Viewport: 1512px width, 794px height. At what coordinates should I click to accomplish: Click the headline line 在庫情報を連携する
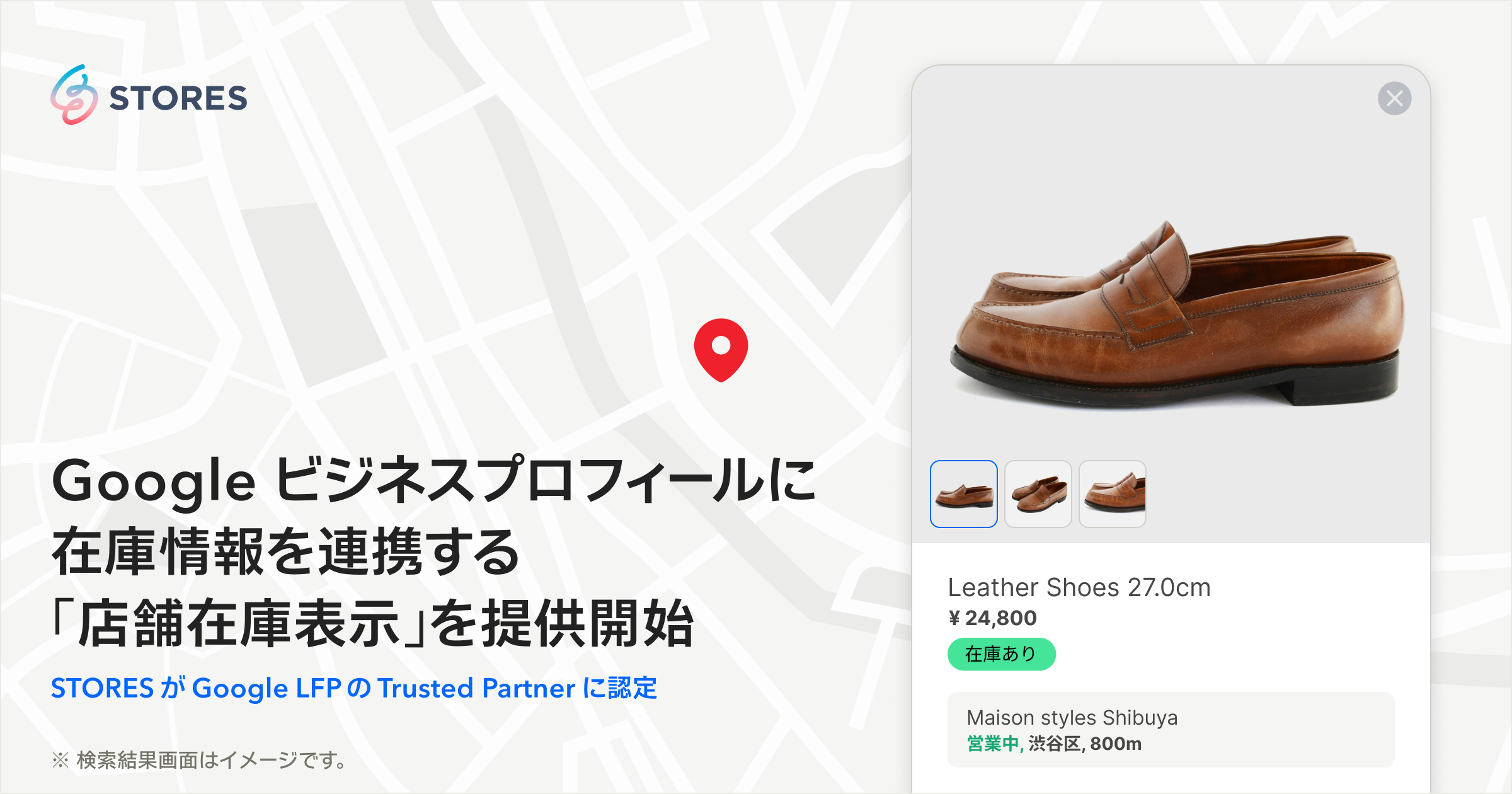coord(286,552)
